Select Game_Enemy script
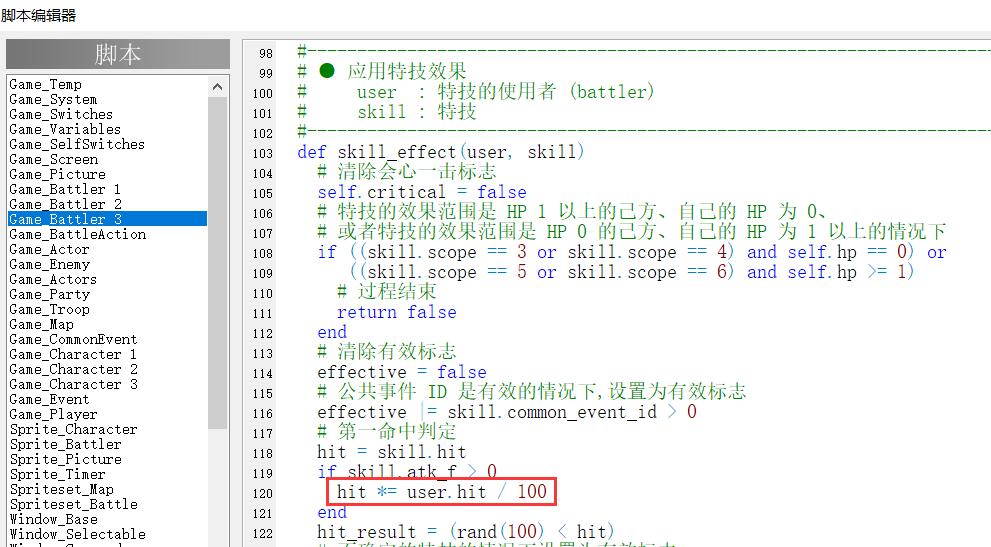Image resolution: width=991 pixels, height=547 pixels. 50,264
